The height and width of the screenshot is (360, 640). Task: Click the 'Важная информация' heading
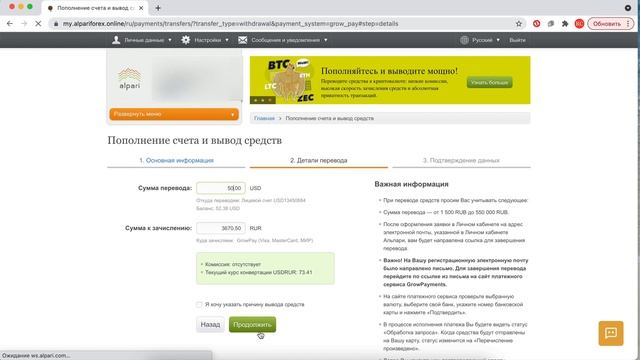(411, 184)
